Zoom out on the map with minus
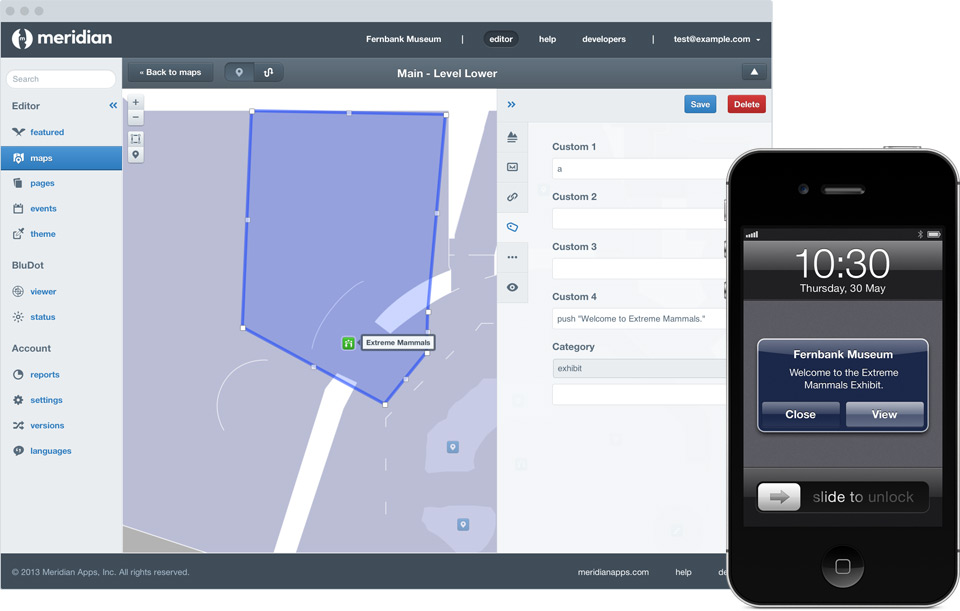The width and height of the screenshot is (960, 611). click(x=136, y=117)
